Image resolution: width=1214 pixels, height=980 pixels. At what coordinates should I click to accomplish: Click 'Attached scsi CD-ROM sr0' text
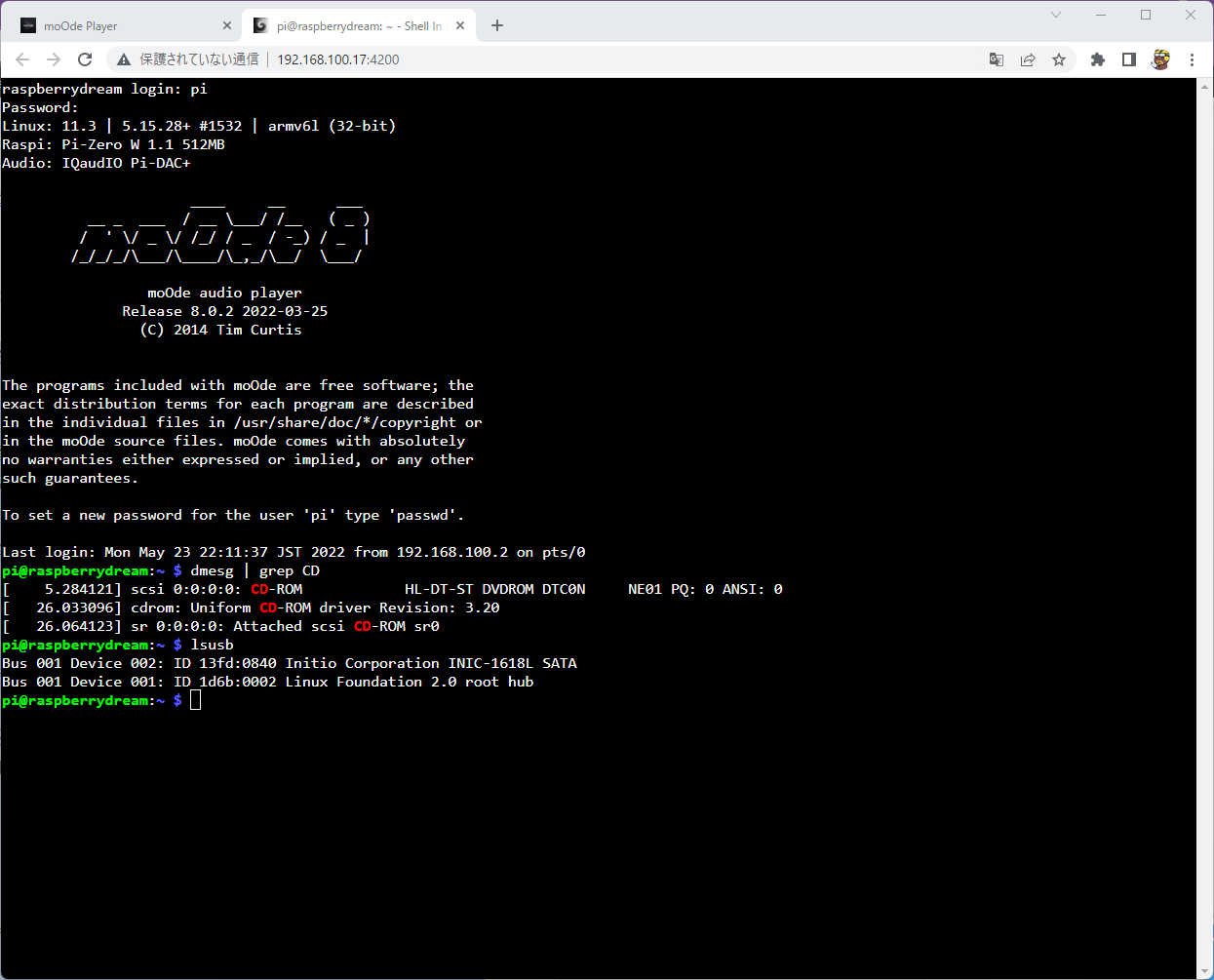(336, 626)
